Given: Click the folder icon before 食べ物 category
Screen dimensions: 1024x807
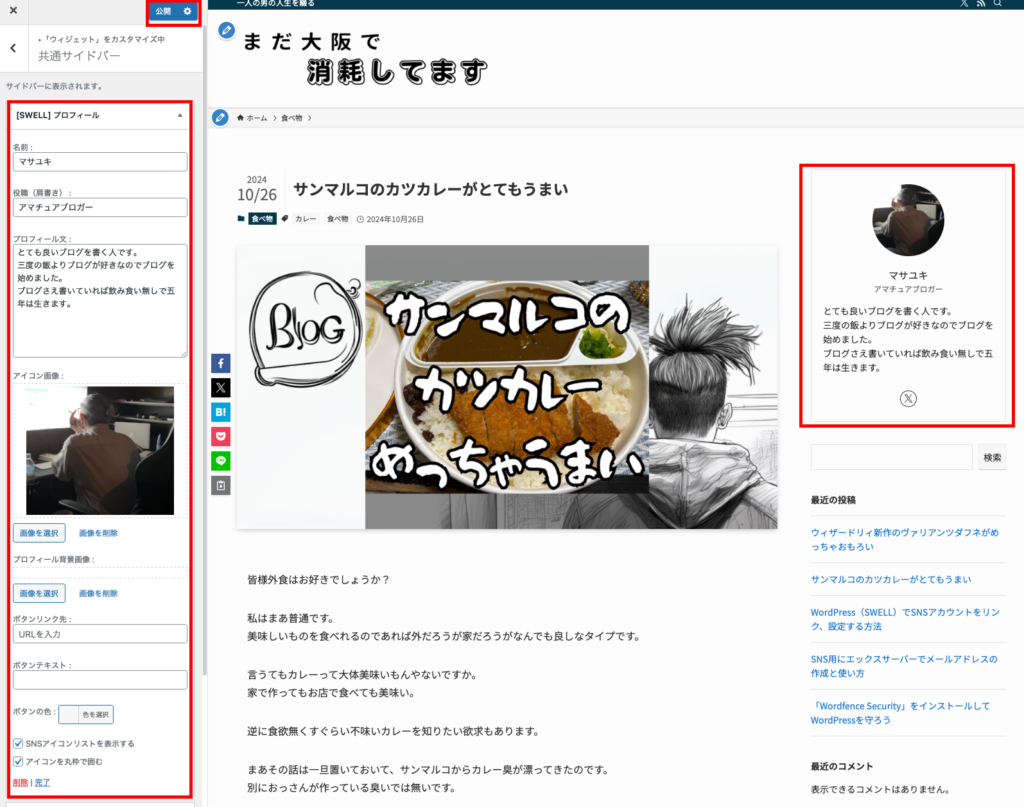Looking at the screenshot, I should pos(241,219).
